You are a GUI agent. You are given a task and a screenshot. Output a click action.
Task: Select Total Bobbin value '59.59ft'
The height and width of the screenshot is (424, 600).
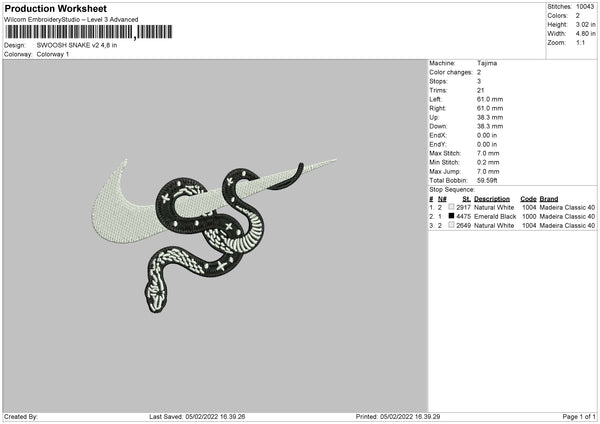click(487, 180)
